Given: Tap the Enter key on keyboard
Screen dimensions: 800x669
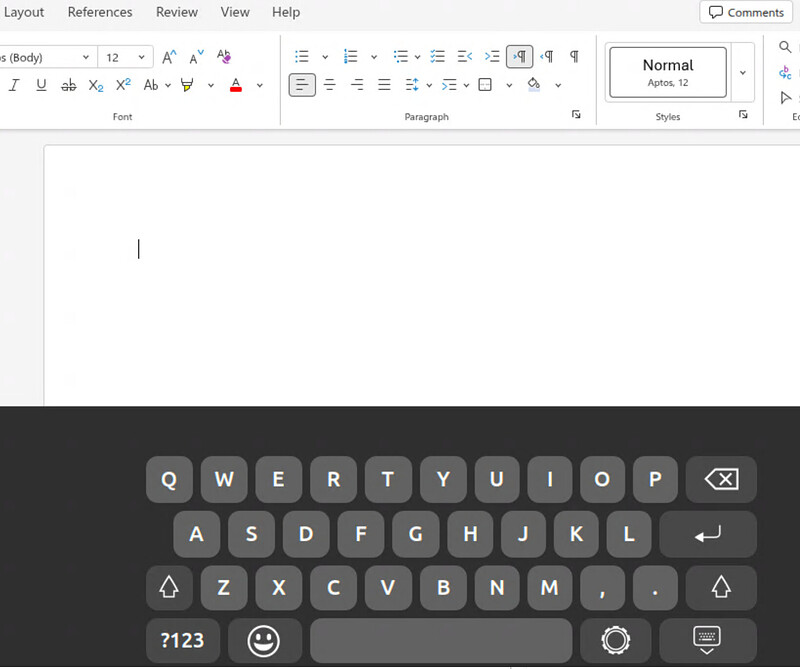Looking at the screenshot, I should point(708,534).
